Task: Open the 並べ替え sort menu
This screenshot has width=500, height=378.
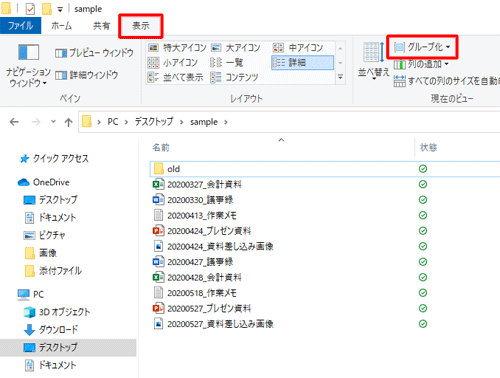Action: (x=373, y=61)
